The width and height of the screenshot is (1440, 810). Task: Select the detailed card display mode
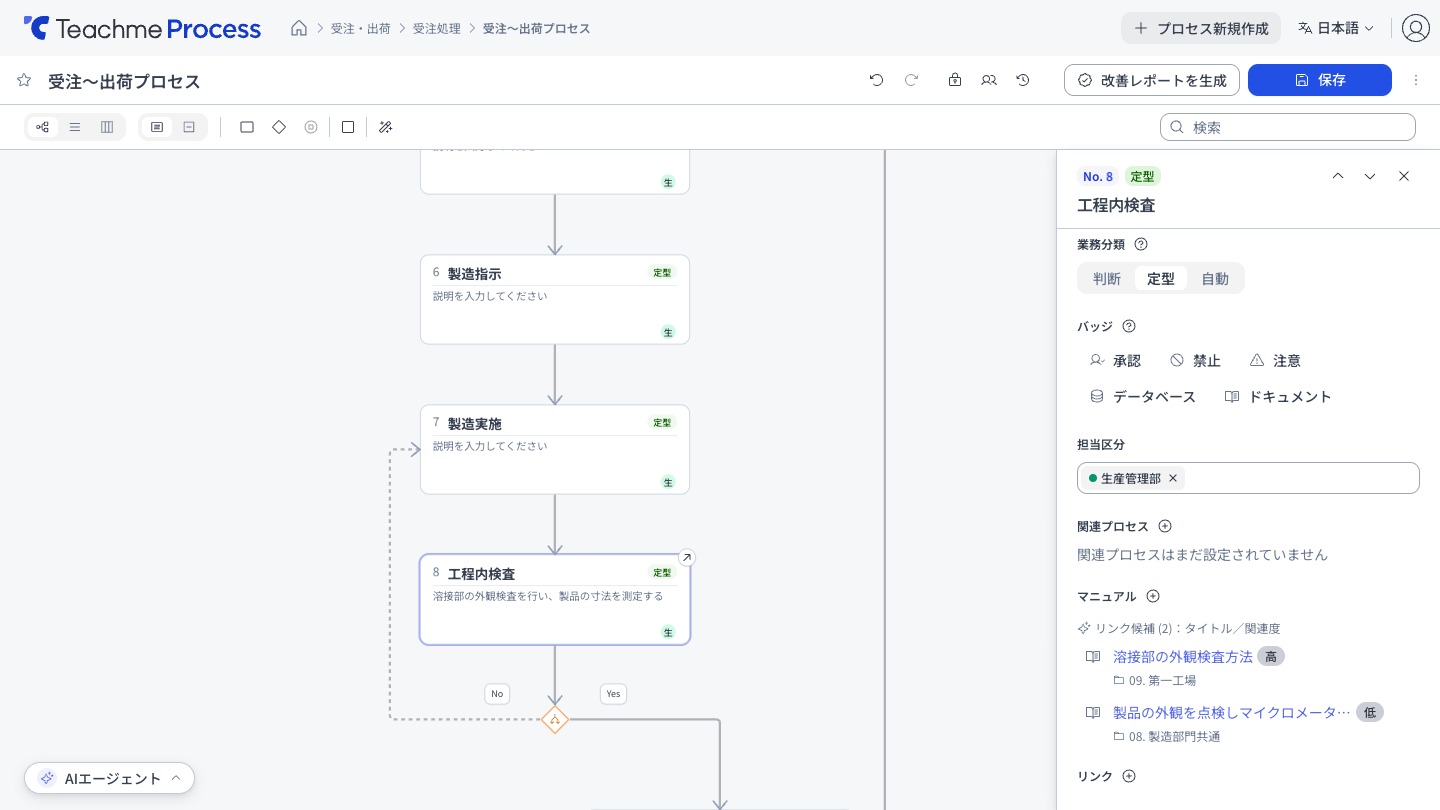click(157, 127)
